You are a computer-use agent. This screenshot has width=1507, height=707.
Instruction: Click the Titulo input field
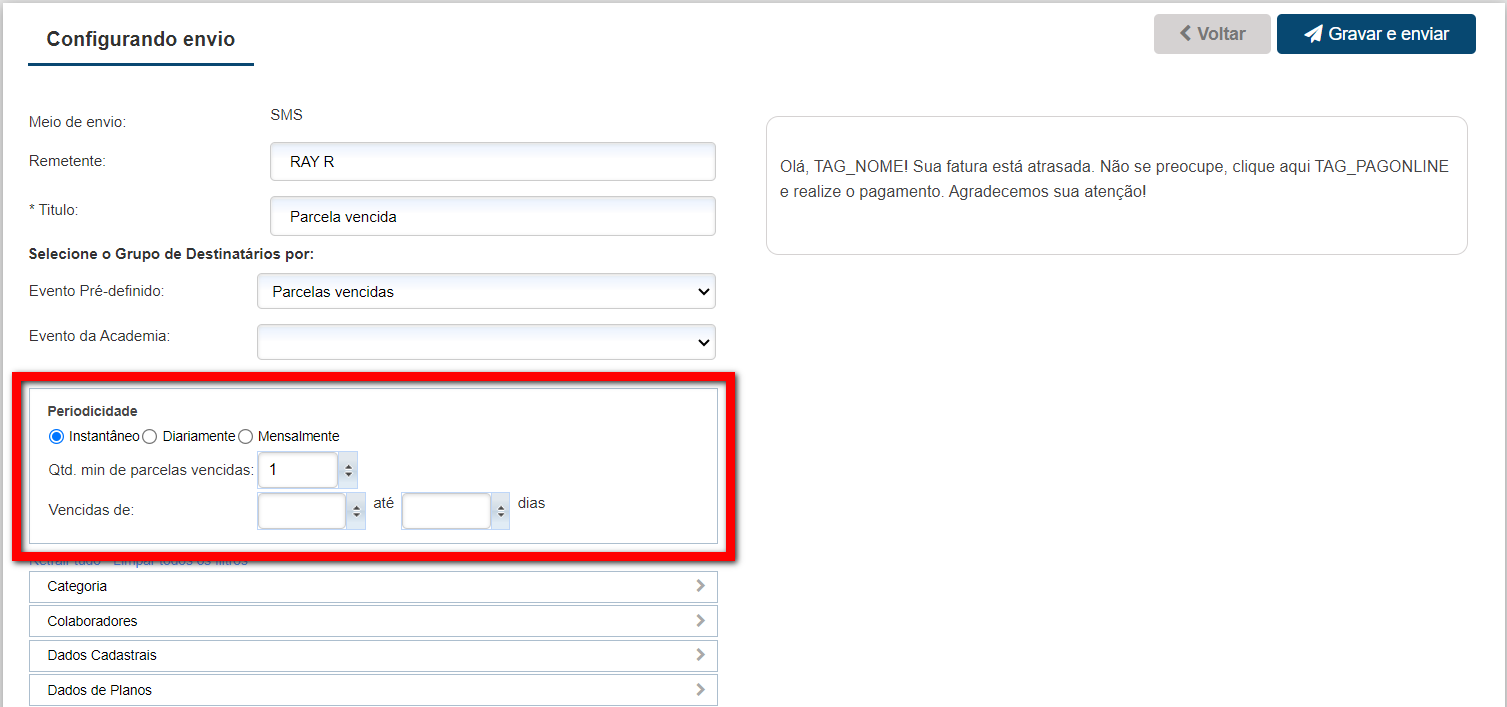(x=492, y=216)
